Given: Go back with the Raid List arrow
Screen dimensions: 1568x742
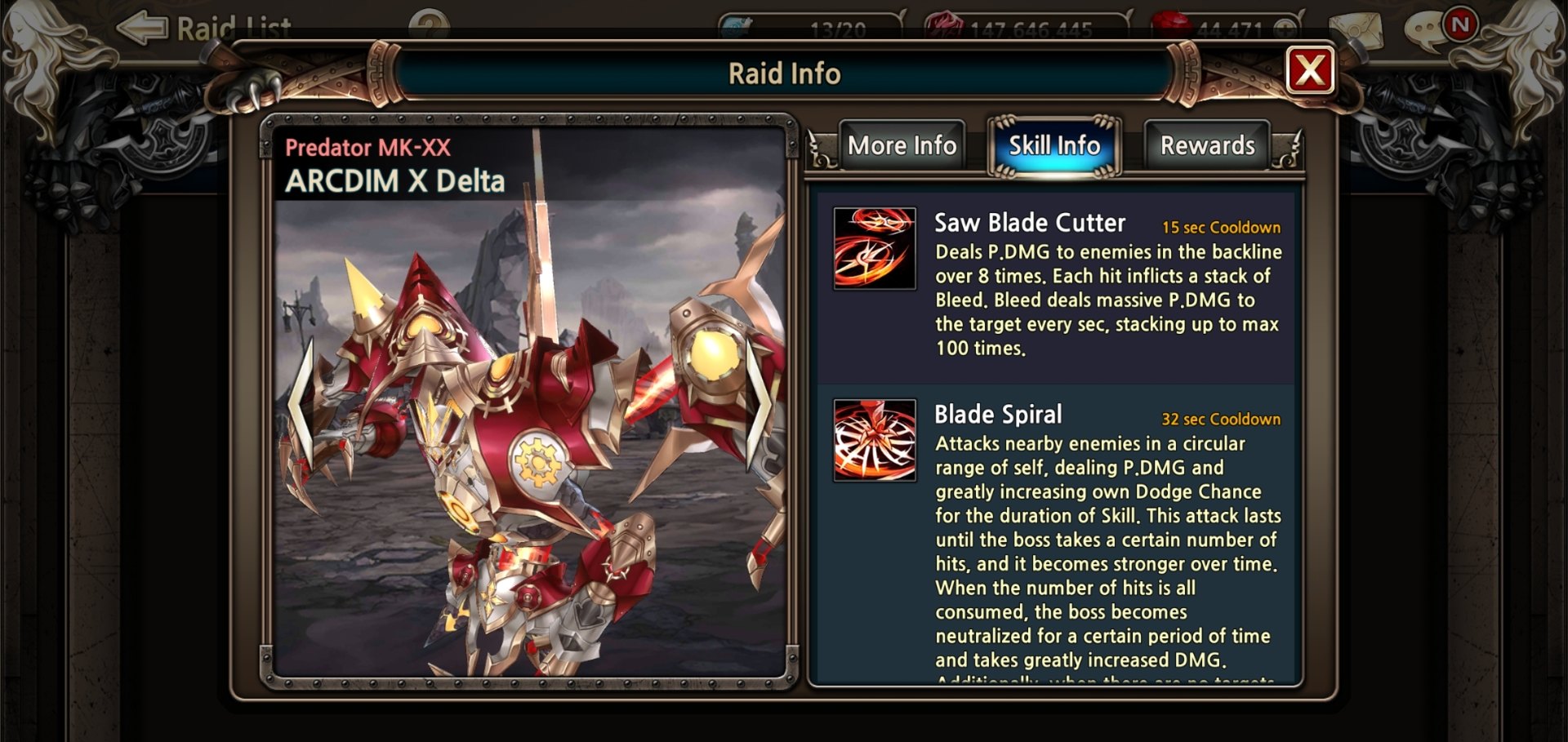Looking at the screenshot, I should click(x=142, y=27).
